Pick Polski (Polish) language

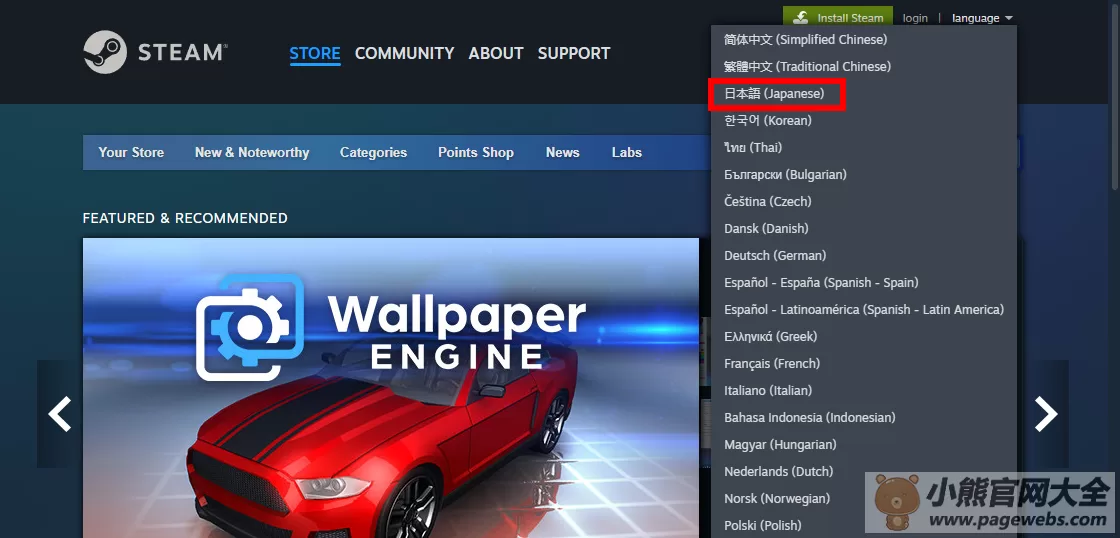(x=864, y=526)
